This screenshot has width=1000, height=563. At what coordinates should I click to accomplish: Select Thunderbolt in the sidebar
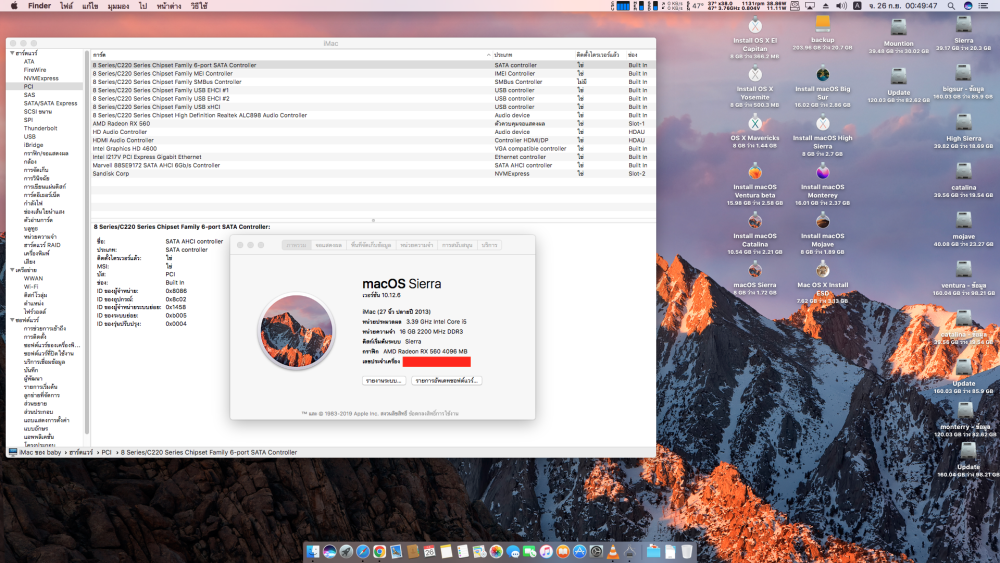tap(40, 128)
